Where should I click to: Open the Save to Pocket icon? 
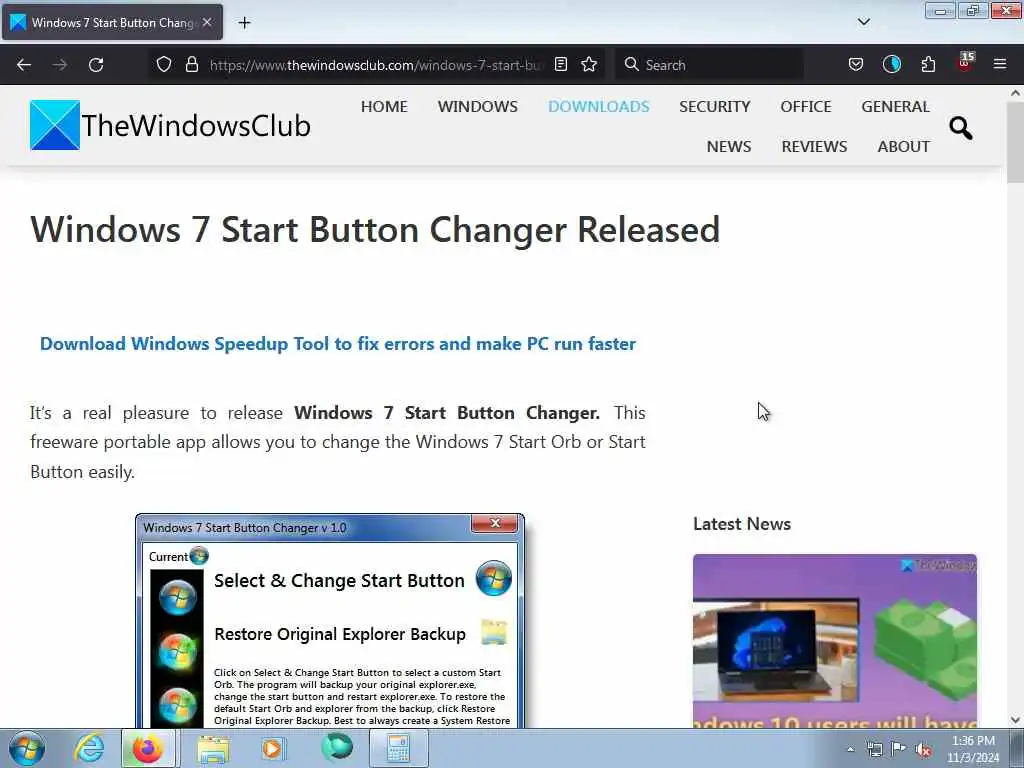[856, 65]
